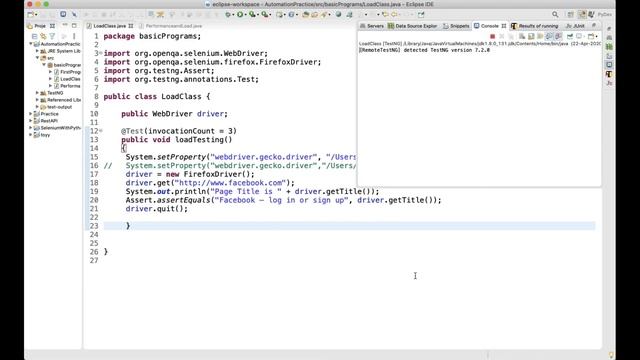
Task: Open the Run button dropdown arrow
Action: click(x=245, y=15)
